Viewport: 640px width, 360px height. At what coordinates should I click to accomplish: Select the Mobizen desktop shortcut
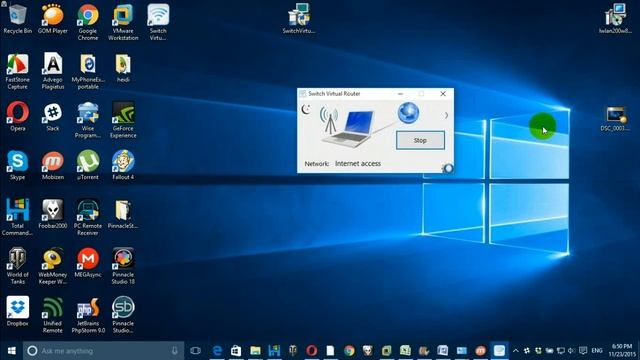pos(53,165)
